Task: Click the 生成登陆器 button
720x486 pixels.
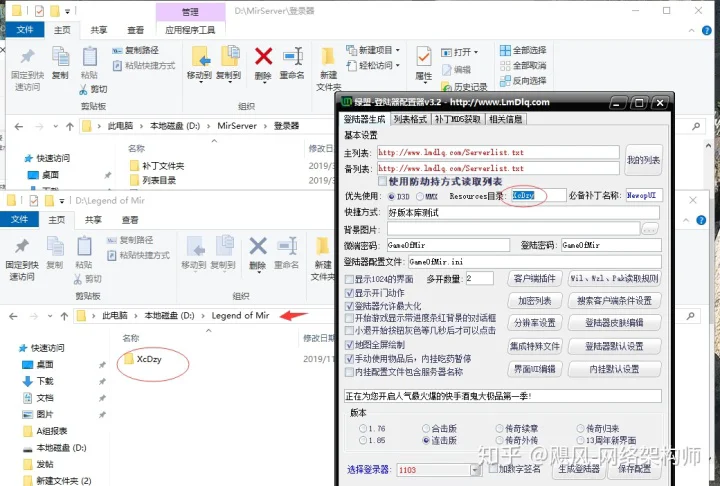Action: (578, 469)
